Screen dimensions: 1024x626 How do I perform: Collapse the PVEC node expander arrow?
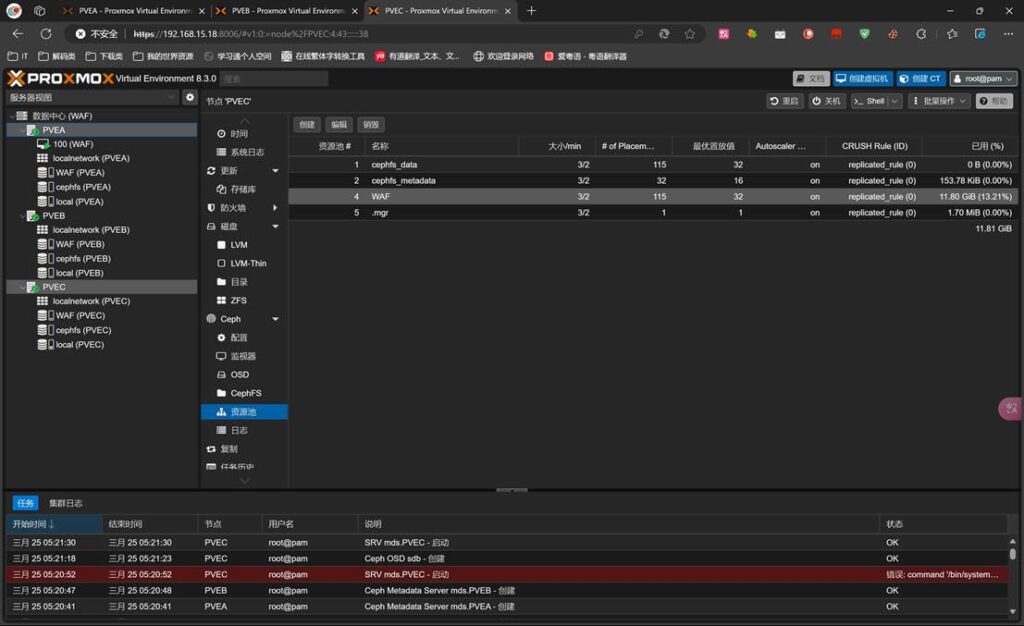[x=22, y=287]
